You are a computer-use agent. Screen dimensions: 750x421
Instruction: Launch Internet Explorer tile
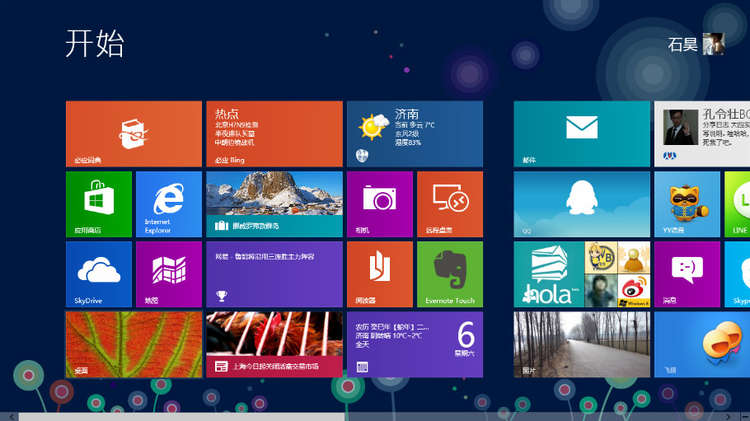[169, 204]
